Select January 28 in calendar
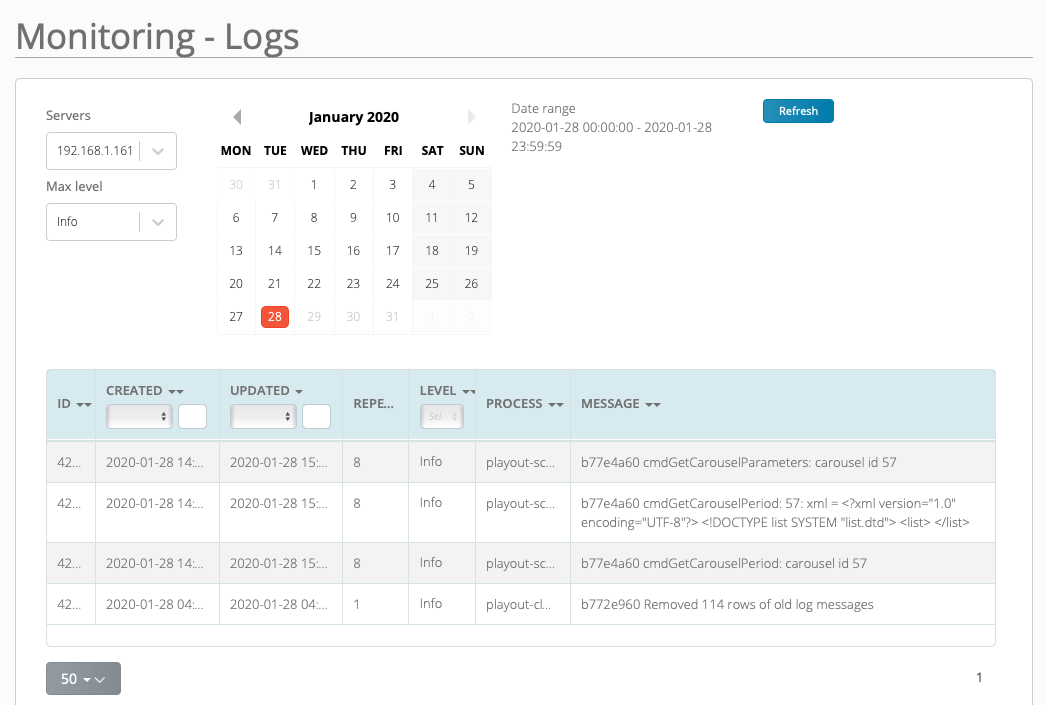Image resolution: width=1045 pixels, height=705 pixels. [x=275, y=317]
